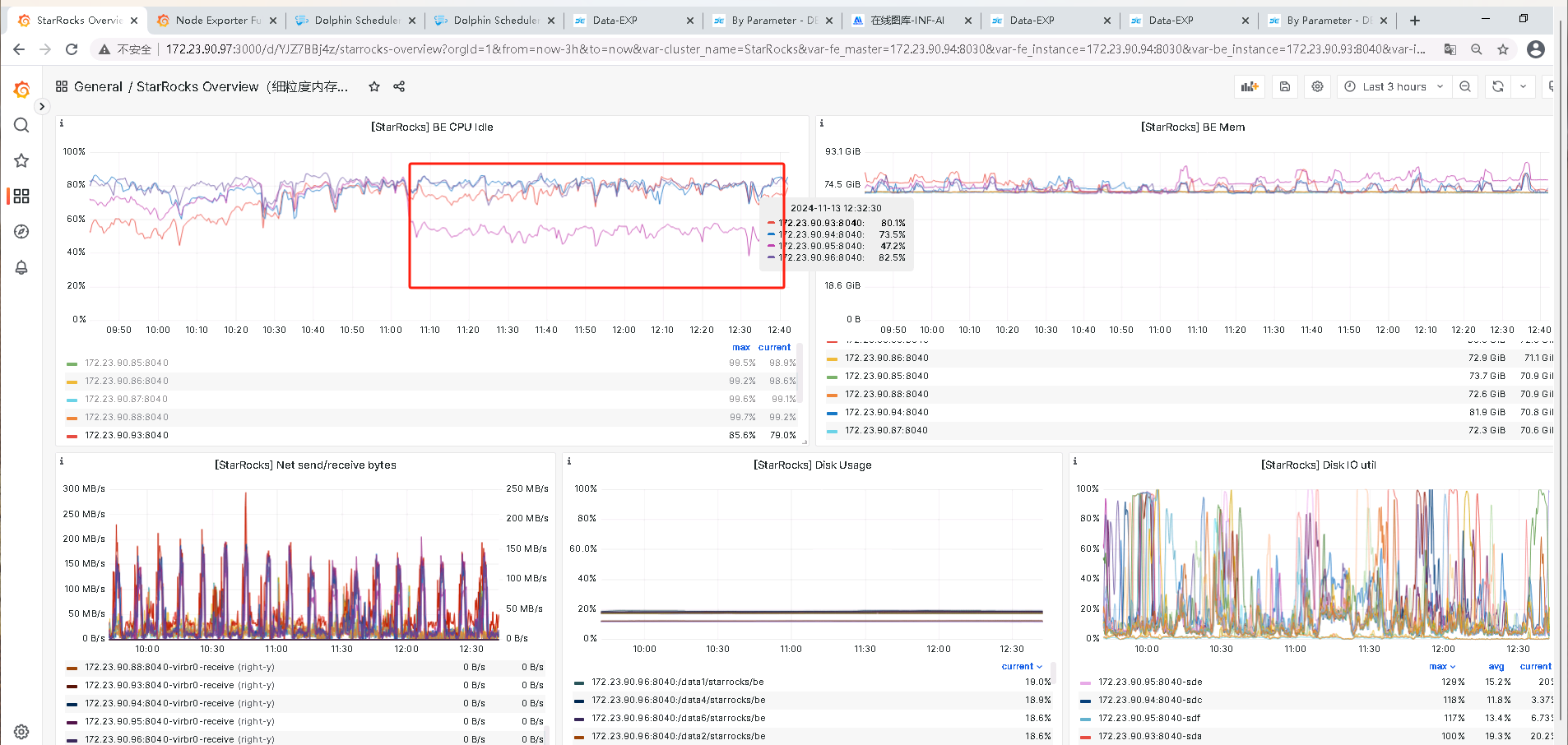The width and height of the screenshot is (1568, 745).
Task: Toggle 172.23.90.93:8040 series in CPU legend
Action: [127, 435]
